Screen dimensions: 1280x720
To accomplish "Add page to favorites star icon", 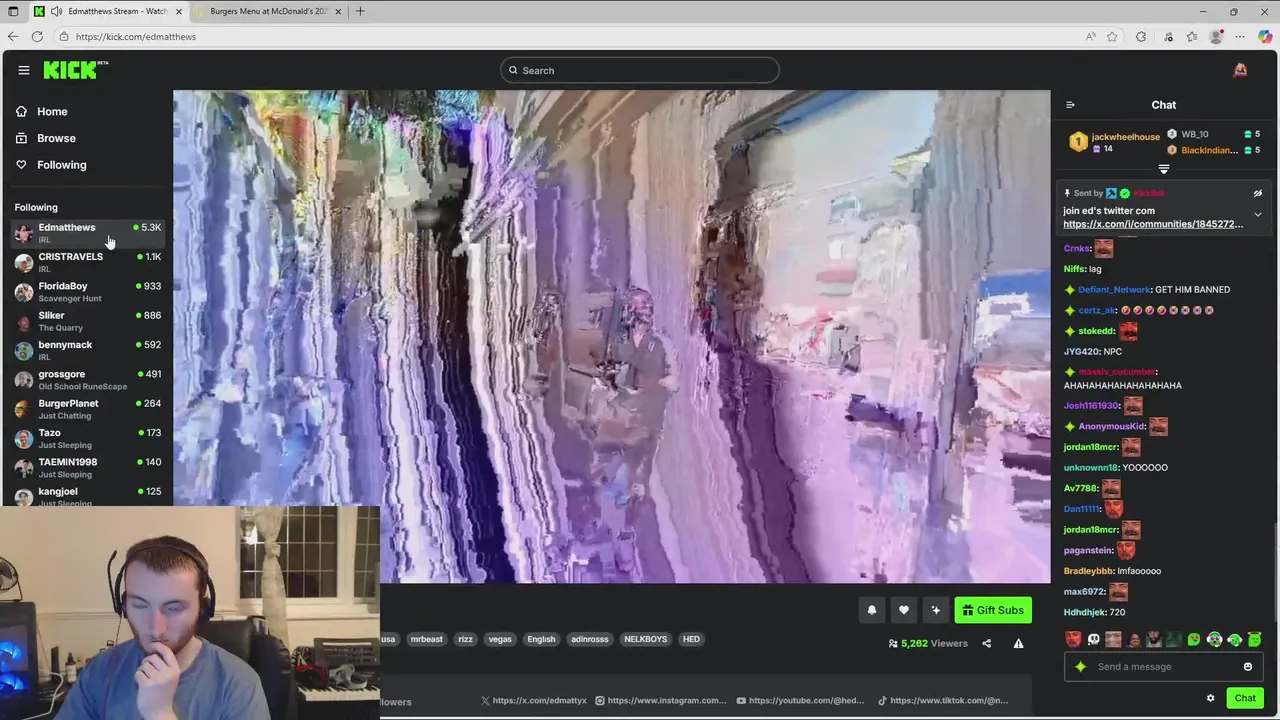I will click(1112, 37).
